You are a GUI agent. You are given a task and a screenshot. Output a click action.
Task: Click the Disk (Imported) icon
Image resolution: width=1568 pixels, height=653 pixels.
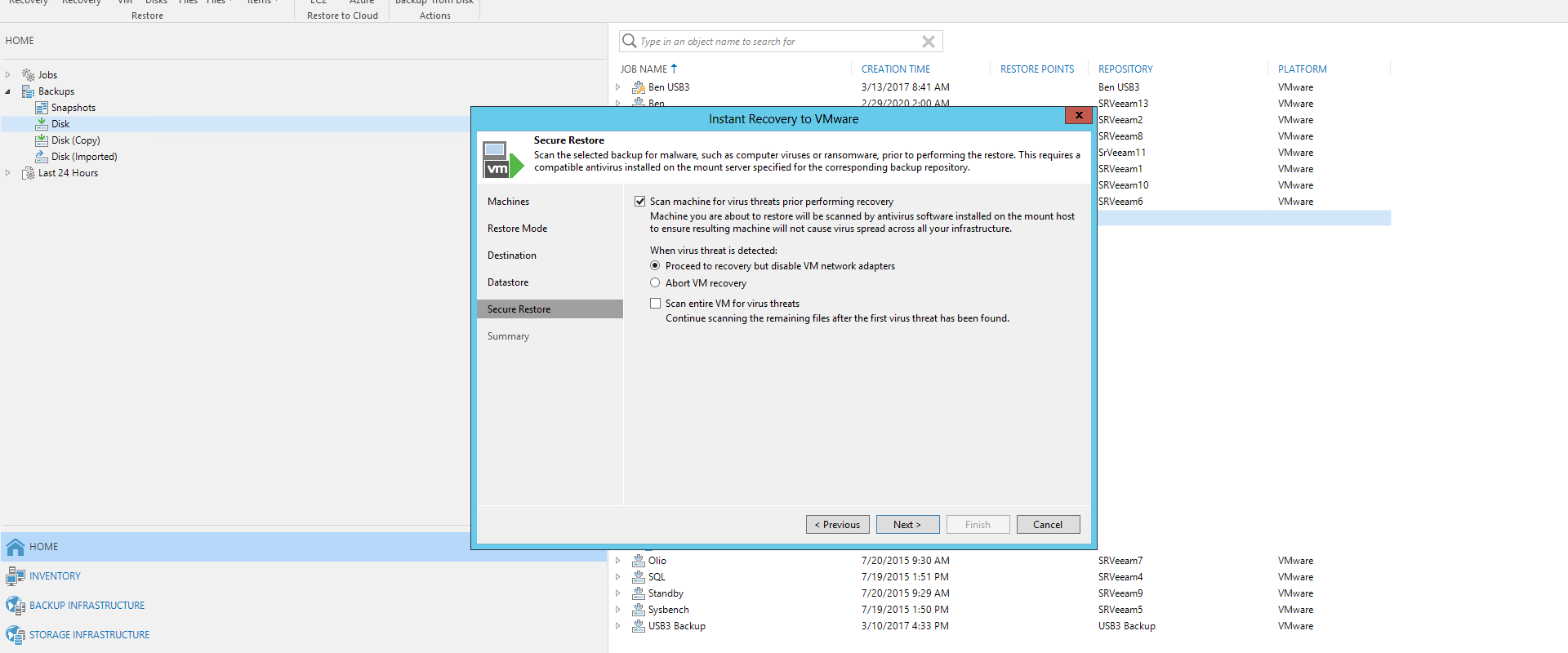click(x=42, y=157)
